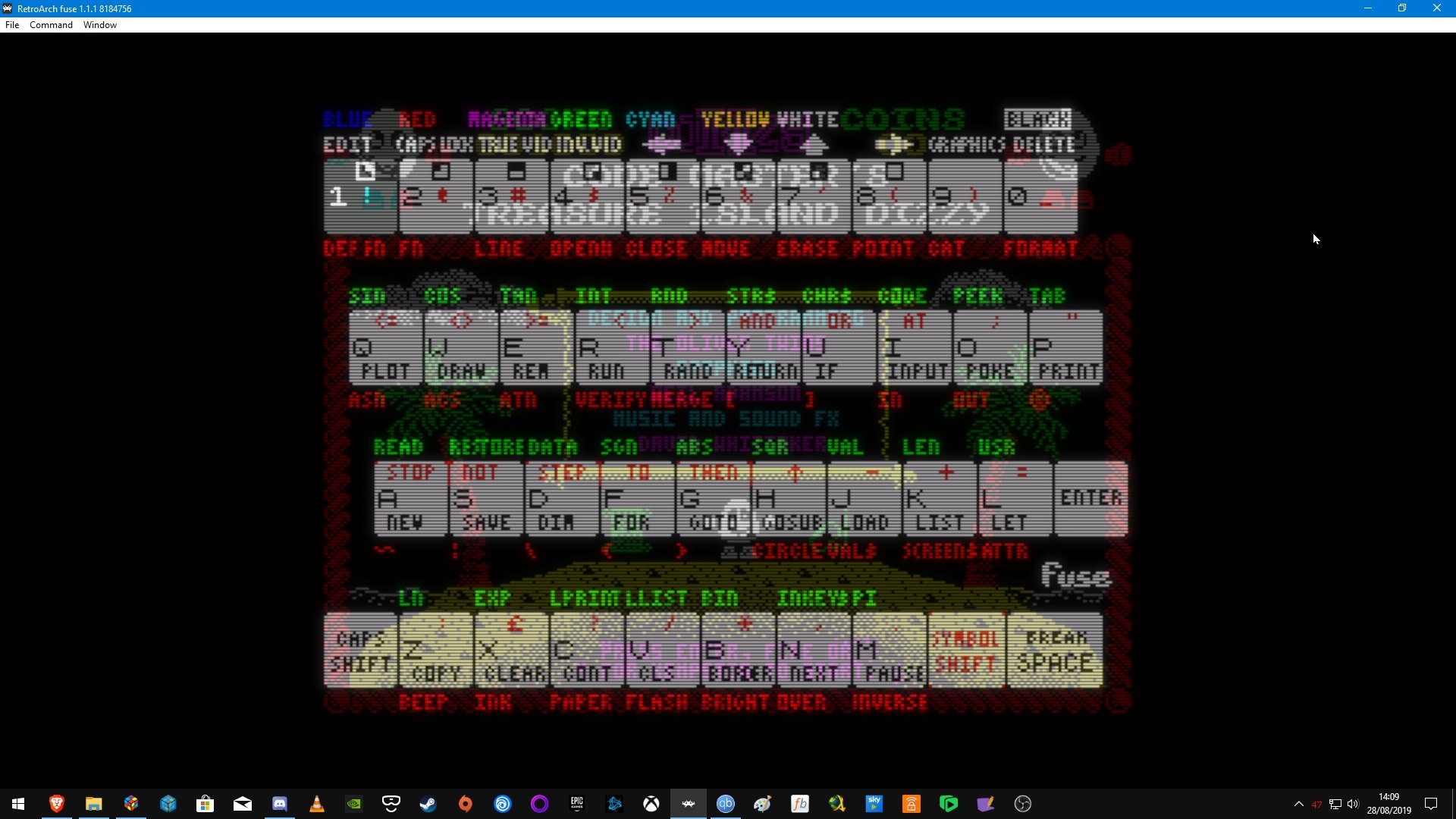Open Brave browser from taskbar
The height and width of the screenshot is (819, 1456).
click(56, 804)
